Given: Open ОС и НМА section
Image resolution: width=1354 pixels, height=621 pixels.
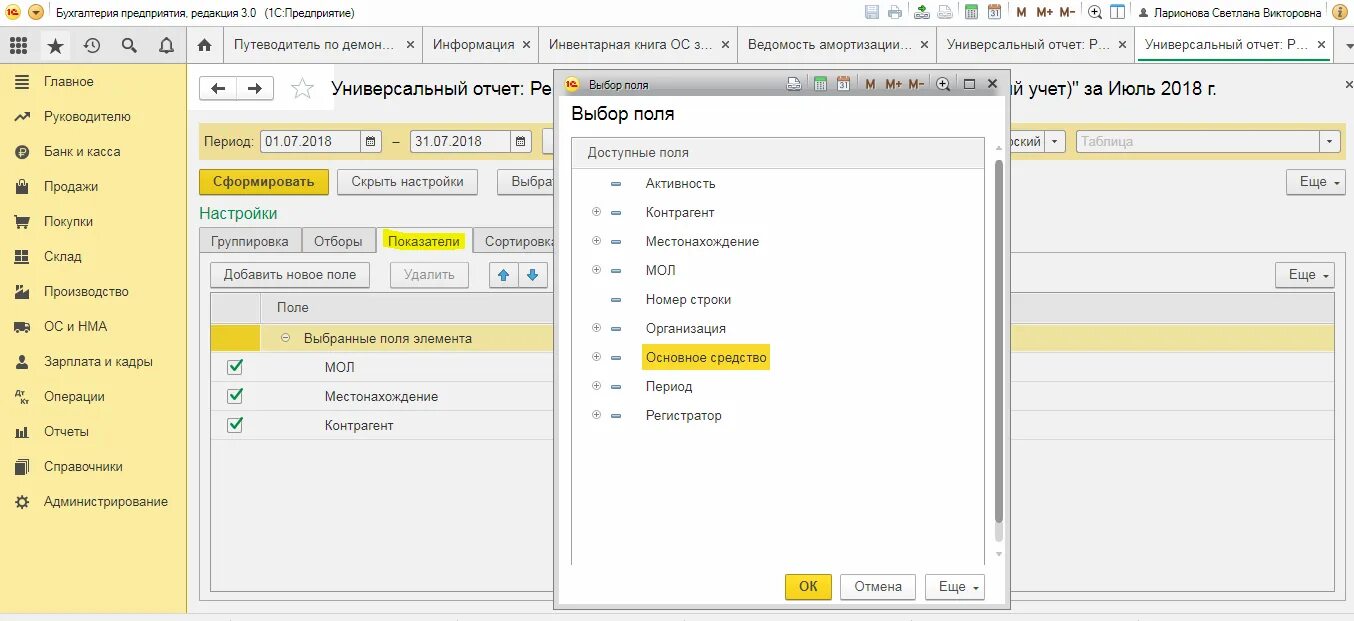Looking at the screenshot, I should tap(75, 326).
